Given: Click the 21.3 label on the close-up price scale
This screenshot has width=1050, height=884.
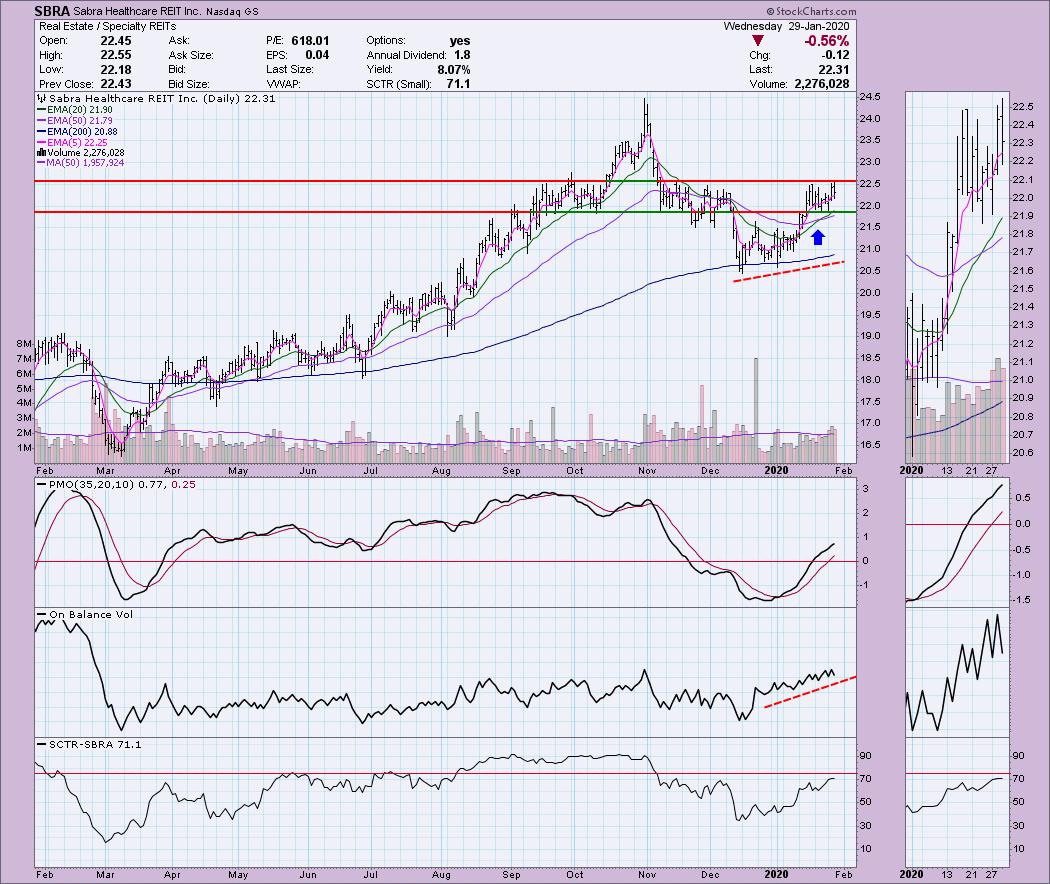Looking at the screenshot, I should click(1023, 325).
